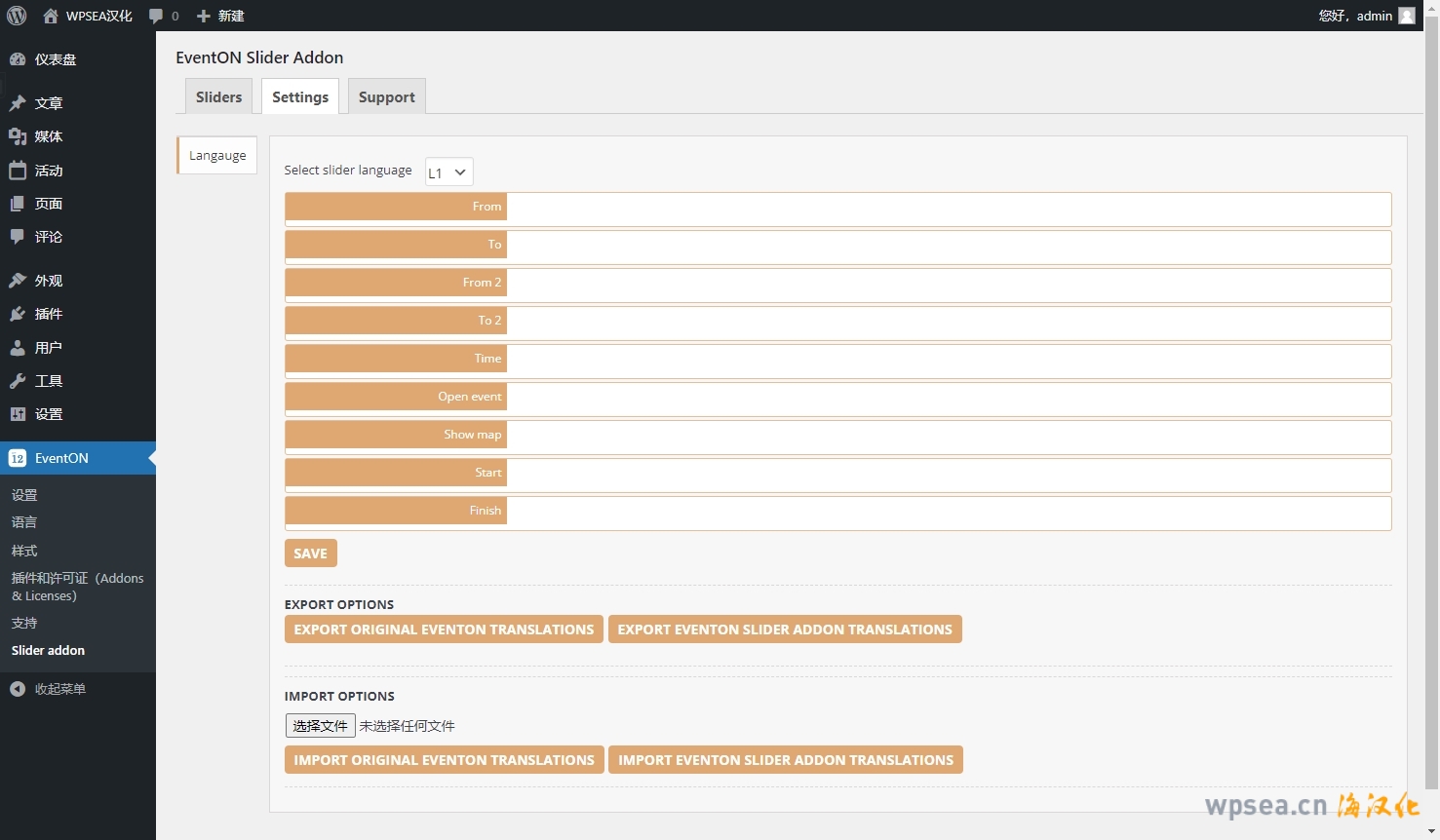The image size is (1440, 840).
Task: Click the EventON calendar icon in sidebar
Action: (x=18, y=458)
